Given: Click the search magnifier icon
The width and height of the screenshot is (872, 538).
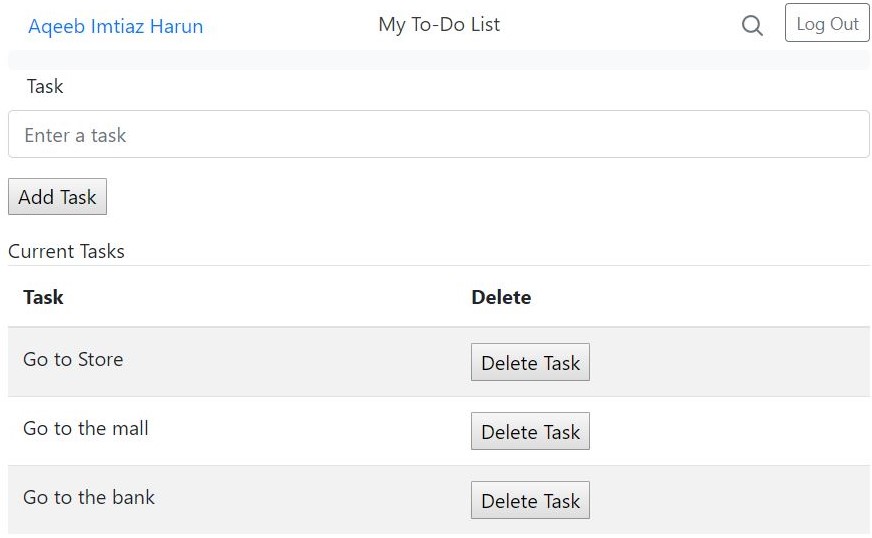Looking at the screenshot, I should click(x=752, y=26).
